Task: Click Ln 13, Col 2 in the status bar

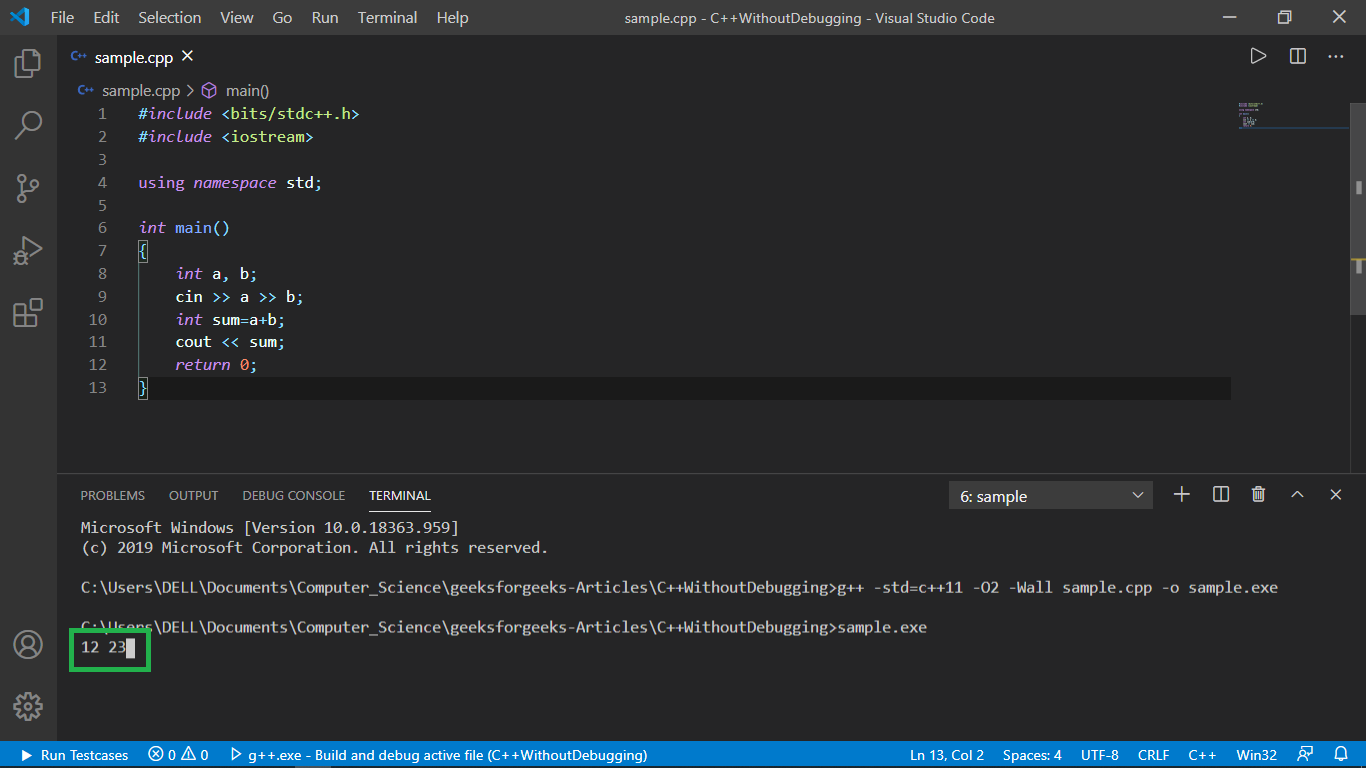Action: tap(947, 755)
